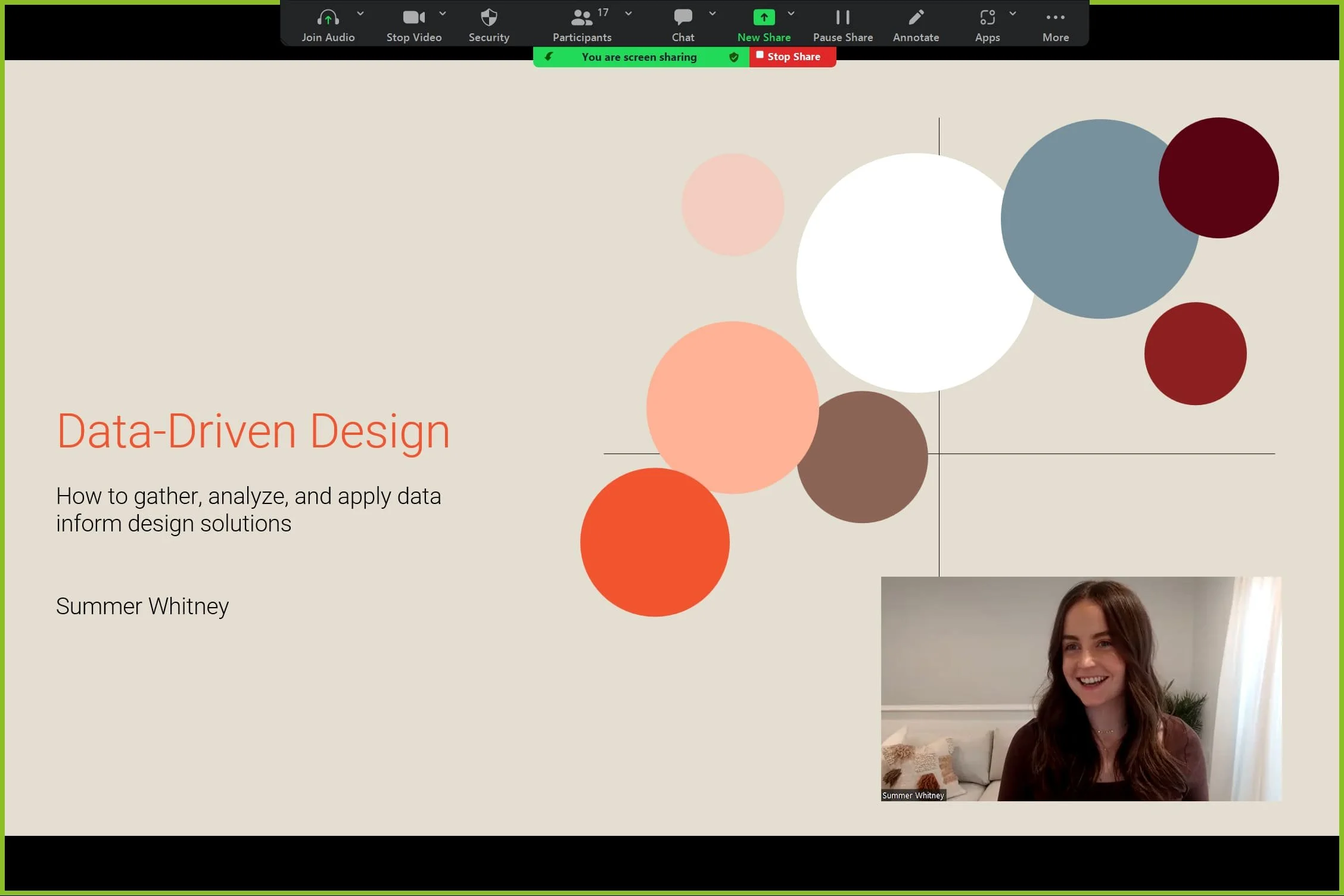Expand audio options arrow beside Join Audio

tap(360, 13)
